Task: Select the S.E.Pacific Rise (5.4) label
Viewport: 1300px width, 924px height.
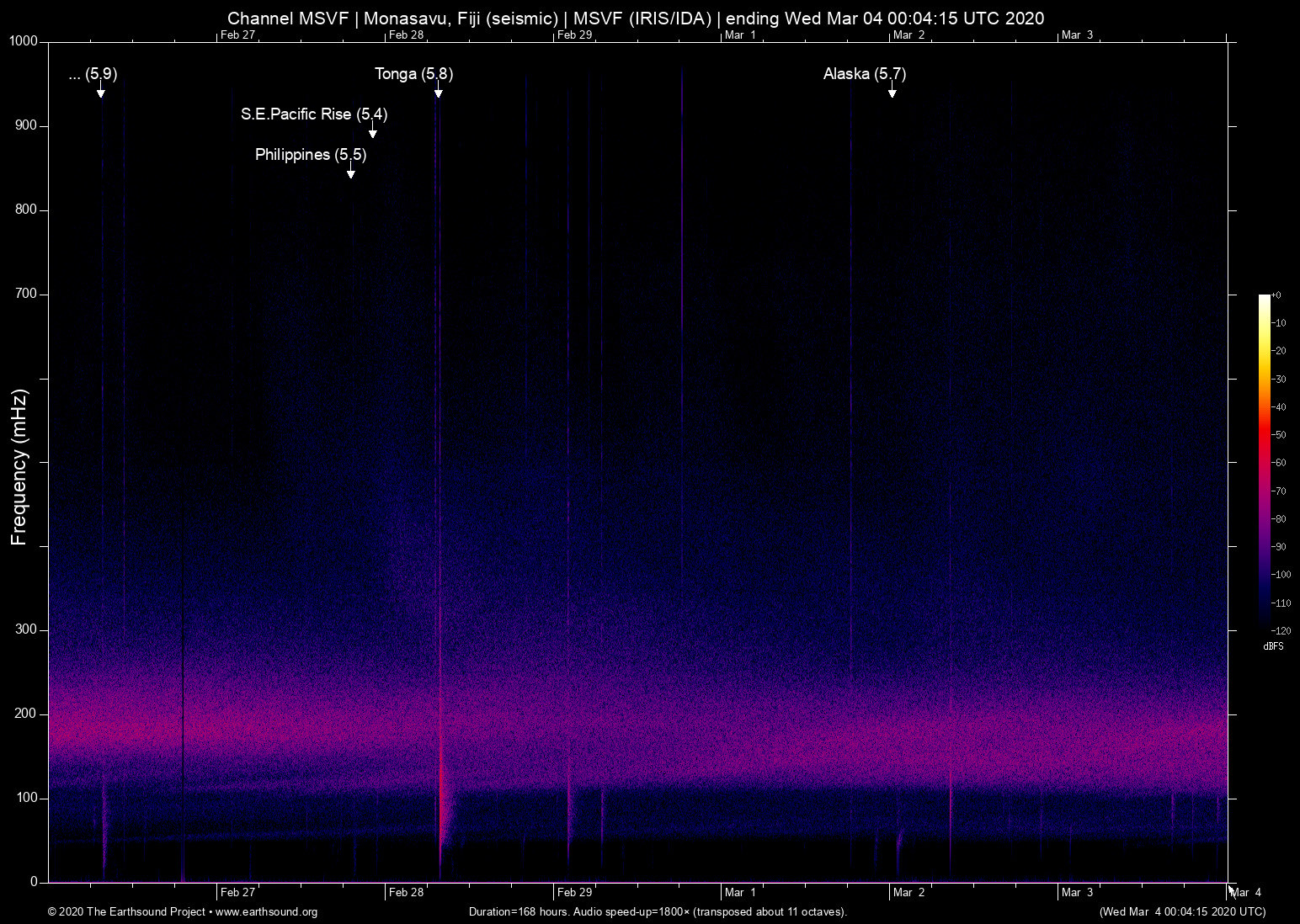Action: point(314,114)
